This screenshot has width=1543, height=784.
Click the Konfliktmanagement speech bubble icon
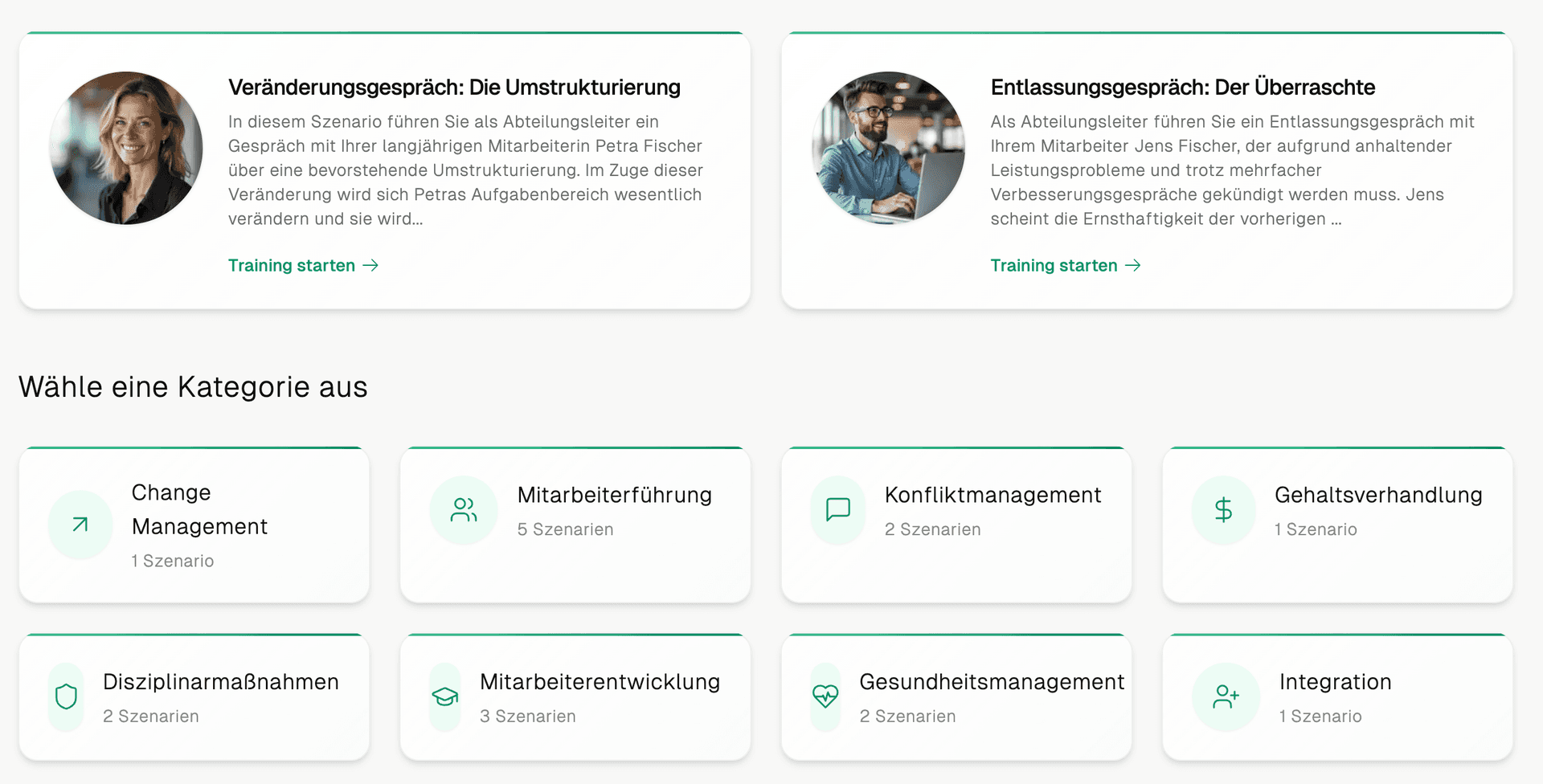(837, 510)
